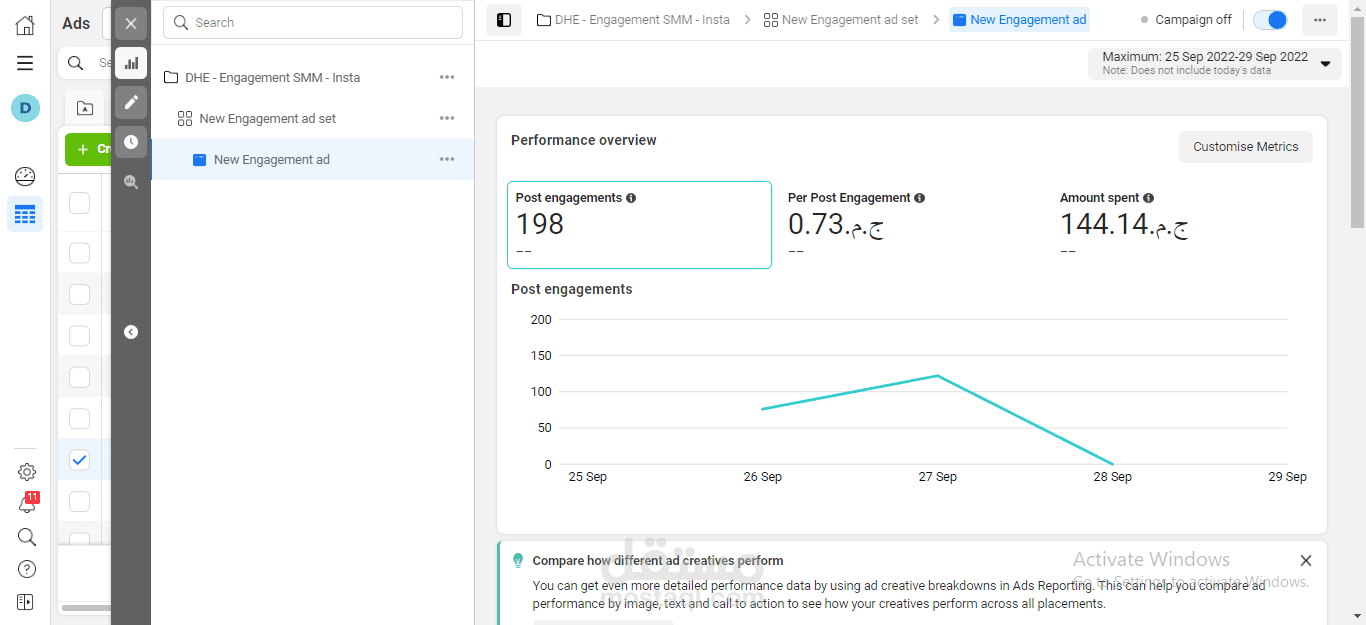Open the notifications bell icon
Image resolution: width=1366 pixels, height=625 pixels.
[x=27, y=504]
